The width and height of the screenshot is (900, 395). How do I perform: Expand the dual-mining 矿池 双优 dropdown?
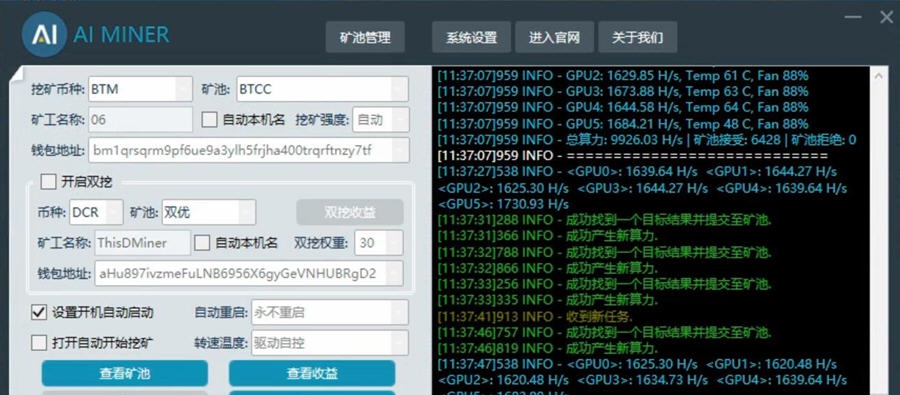pyautogui.click(x=209, y=212)
